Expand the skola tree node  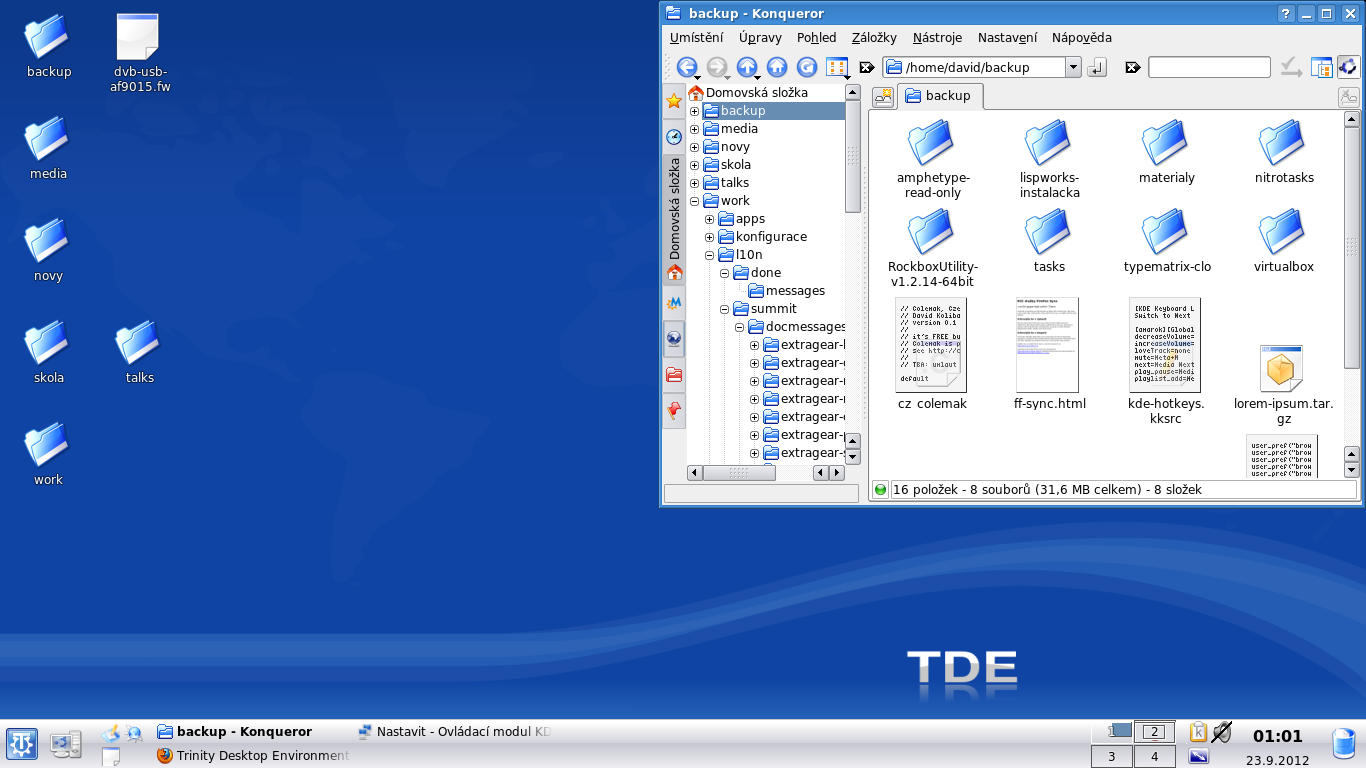point(694,165)
